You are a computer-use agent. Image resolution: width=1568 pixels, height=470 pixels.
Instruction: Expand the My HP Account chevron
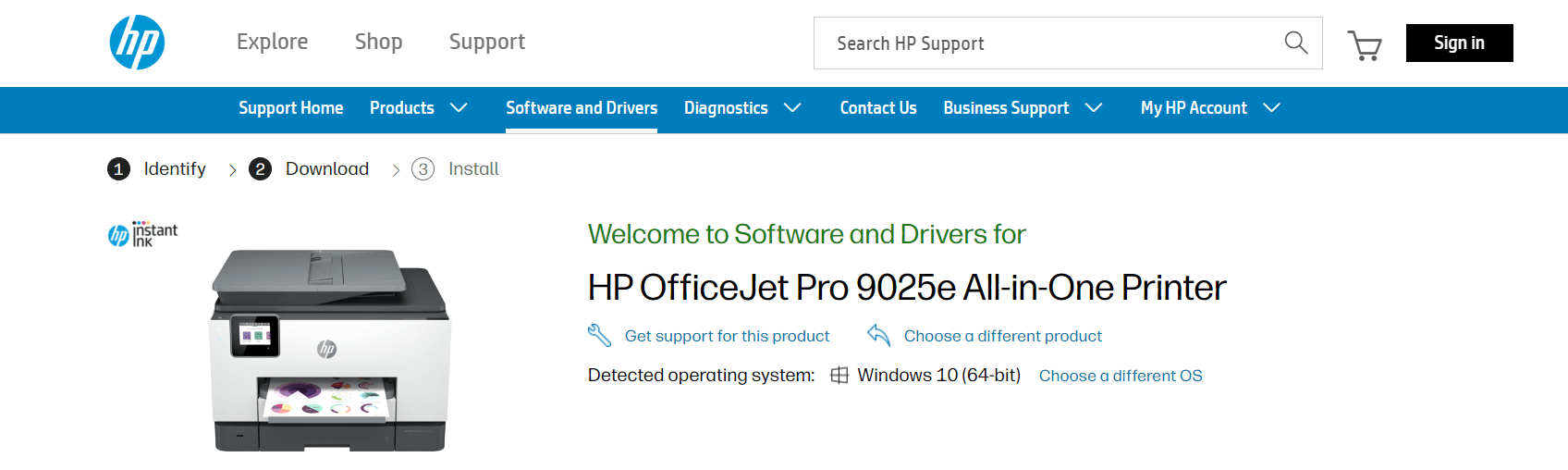[x=1271, y=108]
